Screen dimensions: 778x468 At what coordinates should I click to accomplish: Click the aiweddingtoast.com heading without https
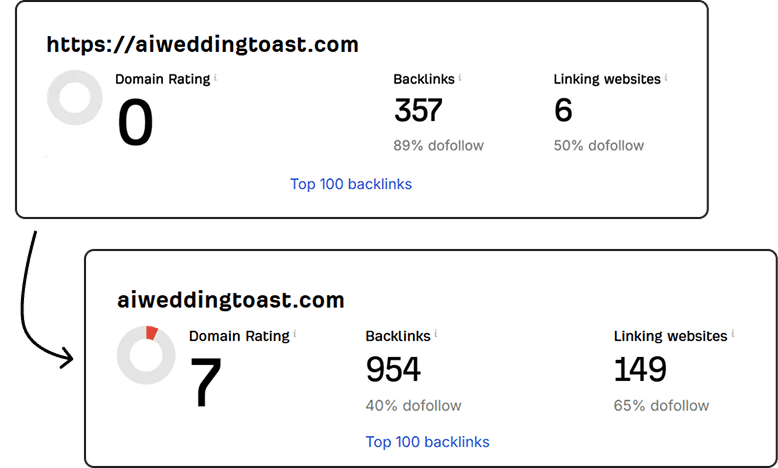(230, 300)
